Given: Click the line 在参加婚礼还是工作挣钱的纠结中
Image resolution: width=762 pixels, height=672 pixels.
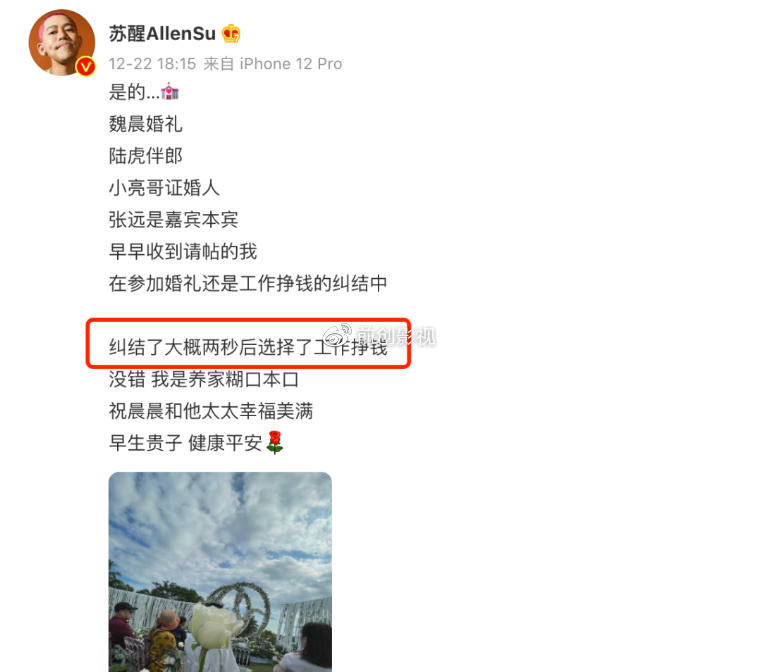Looking at the screenshot, I should tap(248, 283).
